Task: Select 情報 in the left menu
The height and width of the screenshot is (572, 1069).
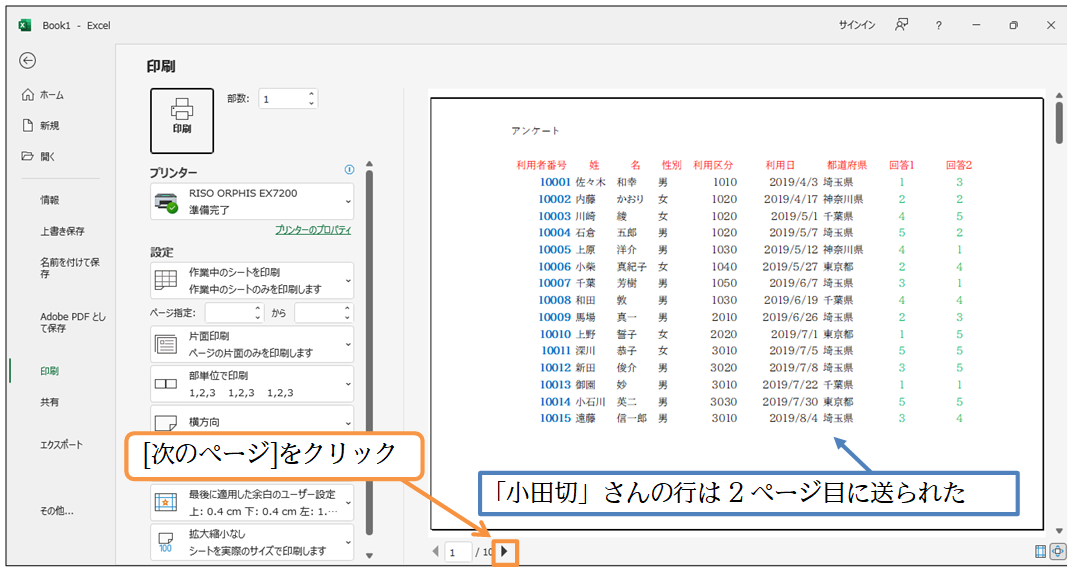Action: coord(50,200)
